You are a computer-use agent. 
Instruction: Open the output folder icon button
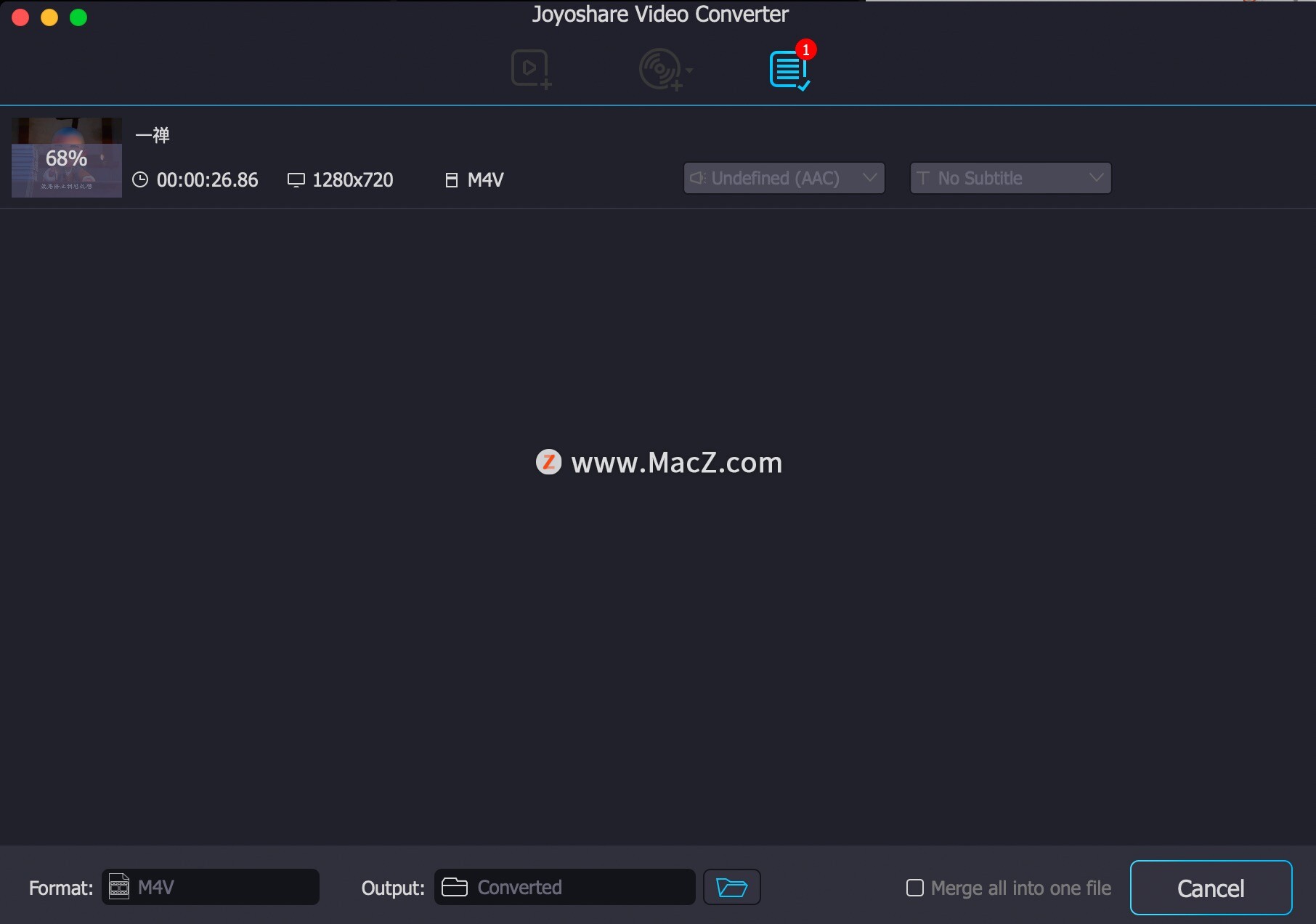(x=731, y=887)
